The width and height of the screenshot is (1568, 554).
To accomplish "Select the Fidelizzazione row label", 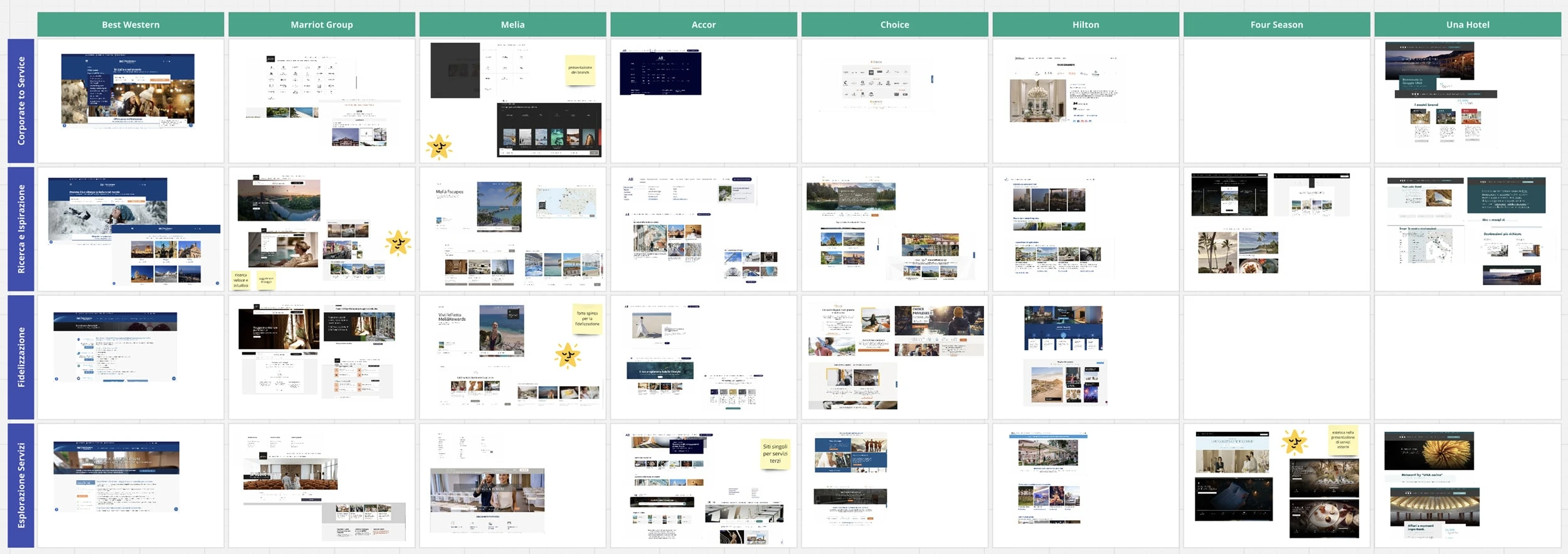I will (x=21, y=357).
